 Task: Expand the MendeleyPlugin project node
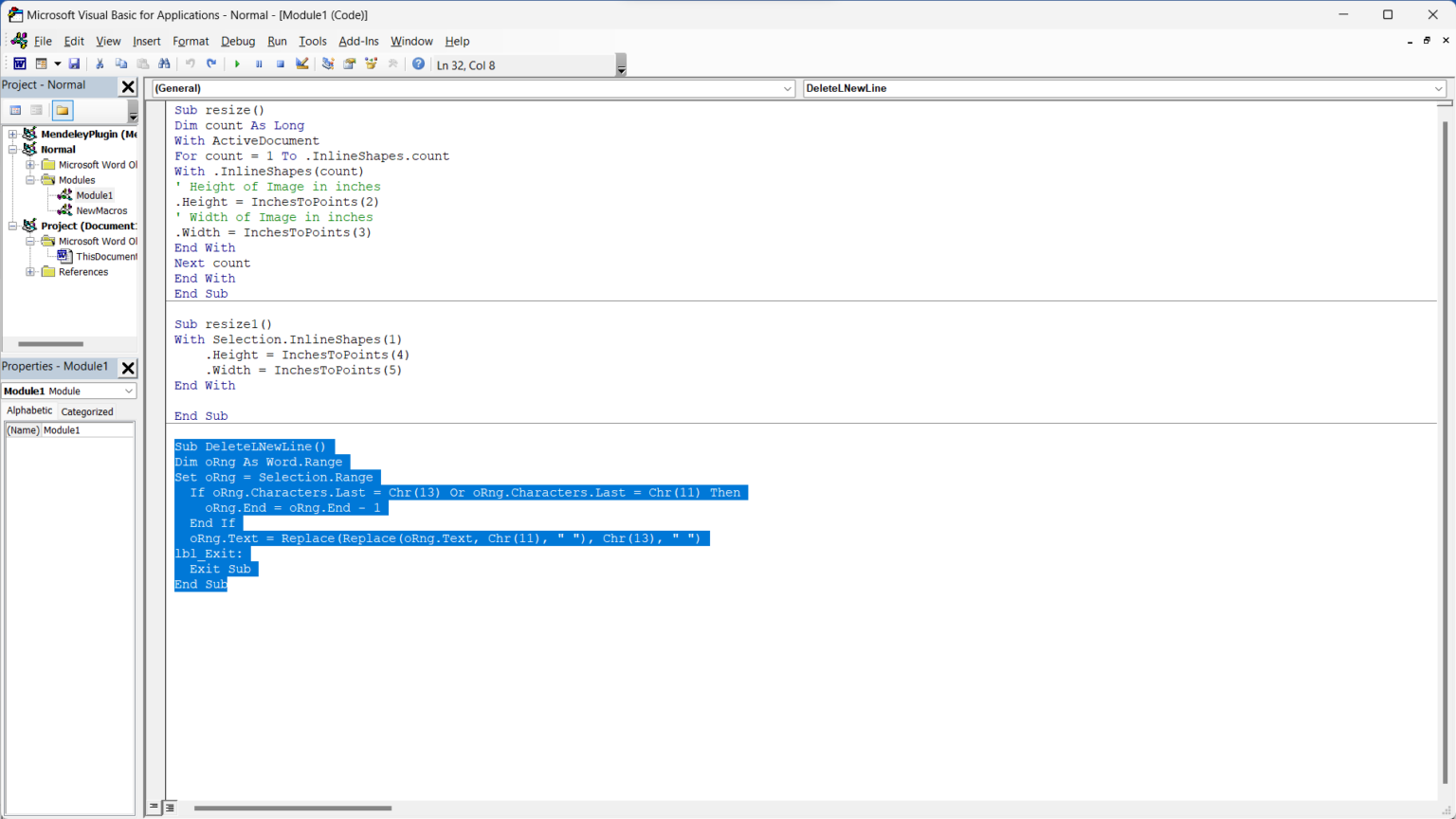(13, 135)
